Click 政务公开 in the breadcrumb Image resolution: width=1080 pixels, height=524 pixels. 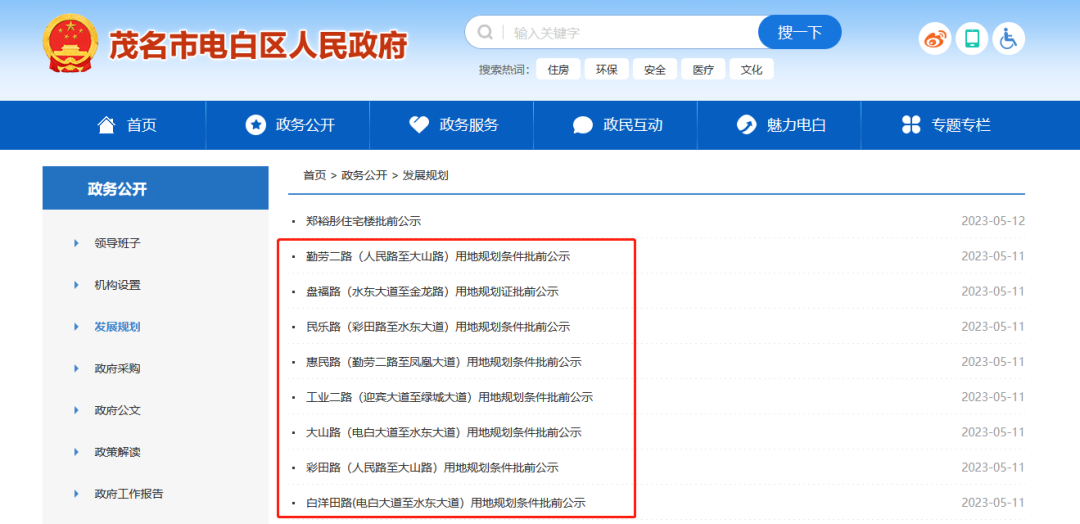[x=364, y=176]
